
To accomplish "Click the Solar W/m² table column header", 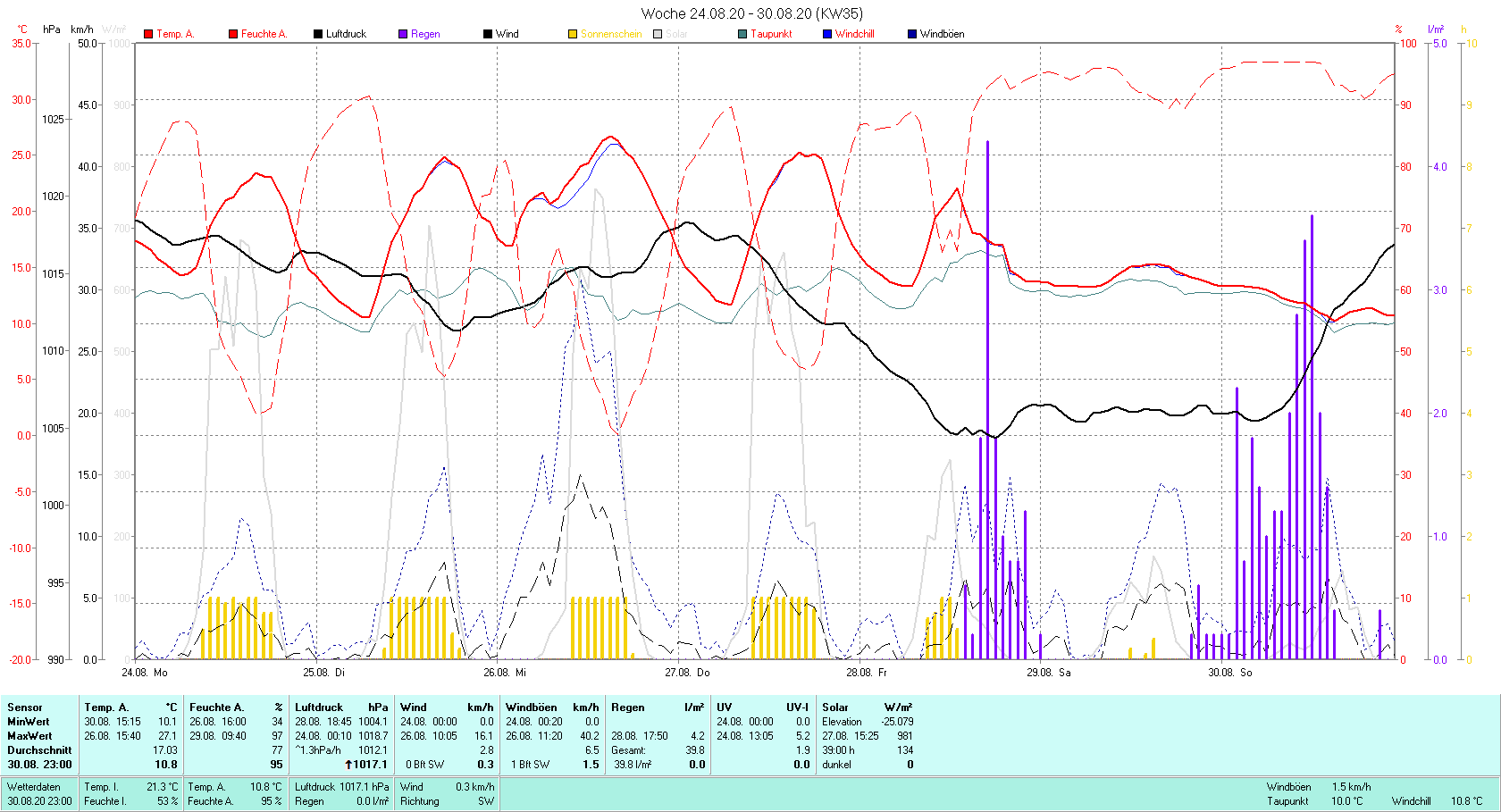I will (x=868, y=707).
